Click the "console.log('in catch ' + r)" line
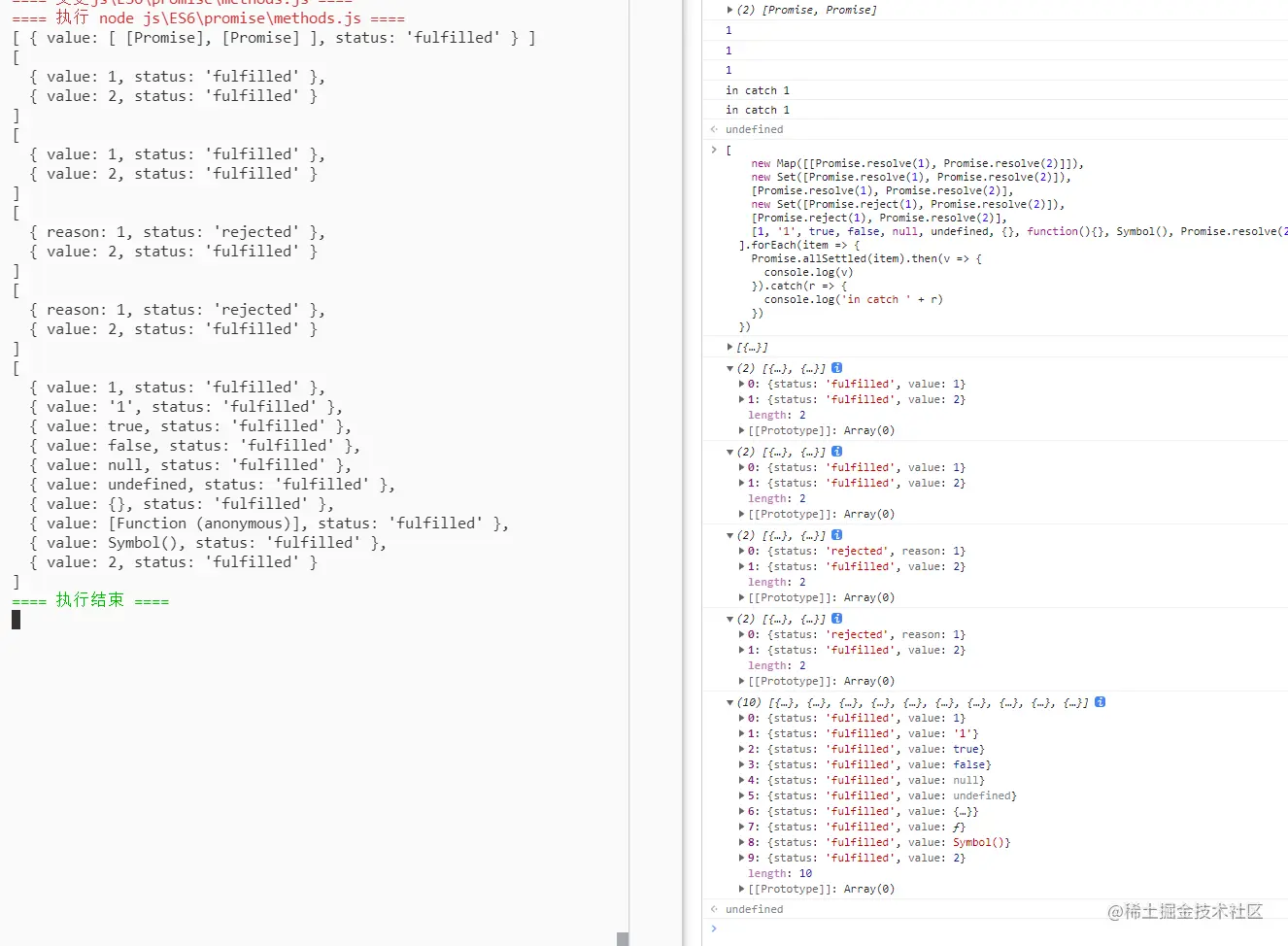 [853, 299]
